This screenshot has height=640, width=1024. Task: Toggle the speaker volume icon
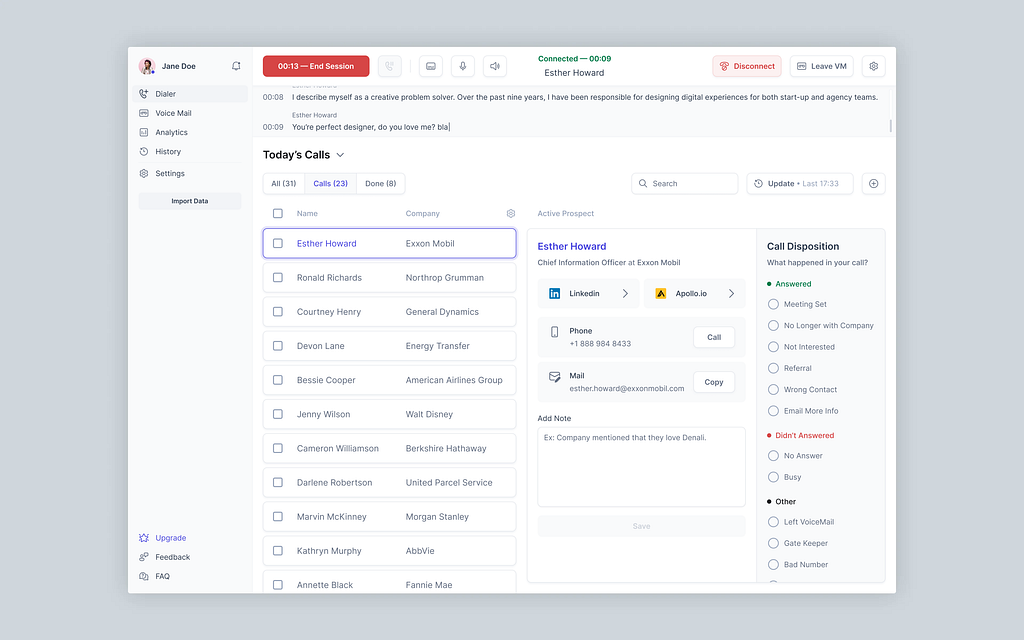coord(494,66)
